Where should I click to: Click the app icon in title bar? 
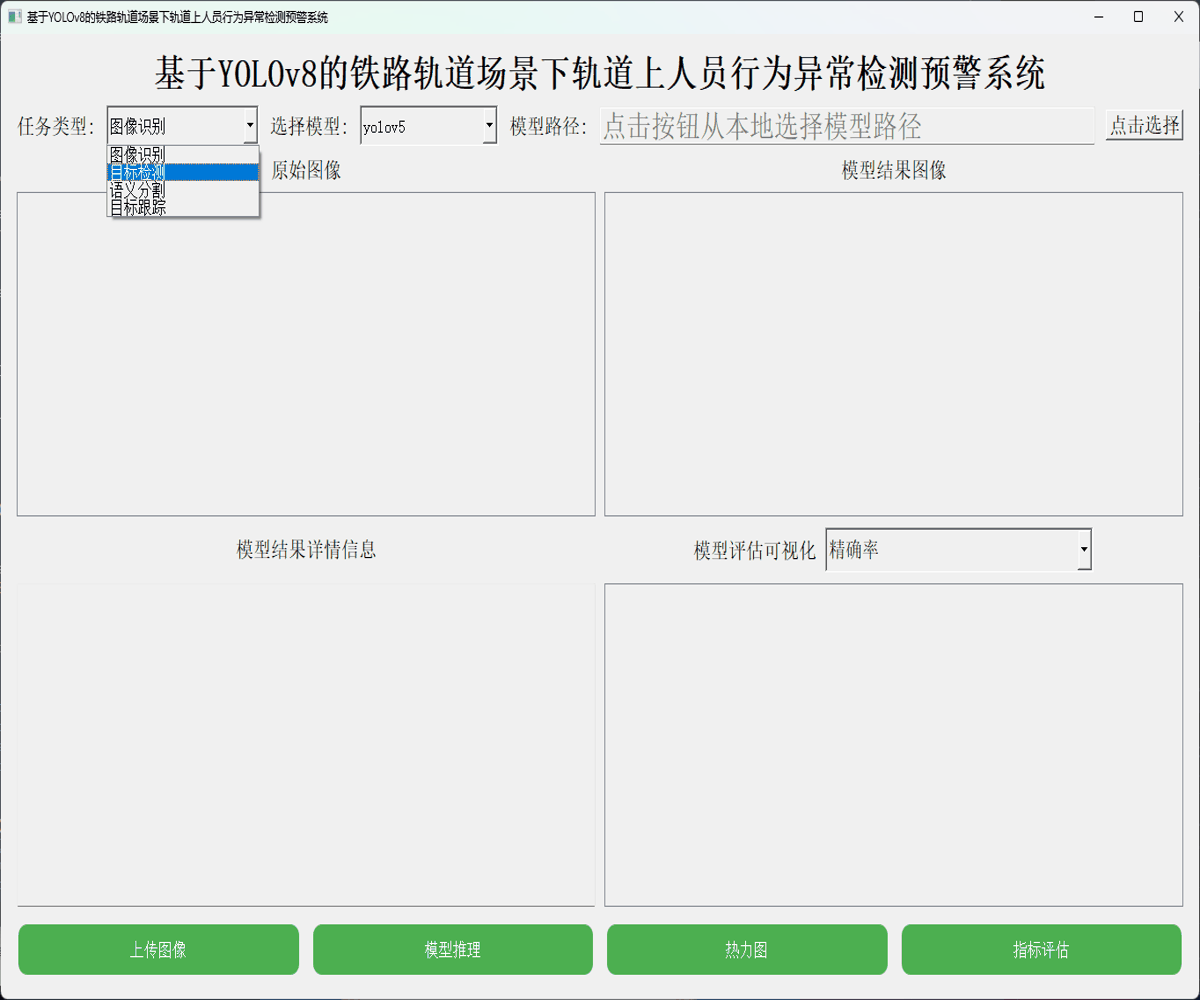point(14,17)
